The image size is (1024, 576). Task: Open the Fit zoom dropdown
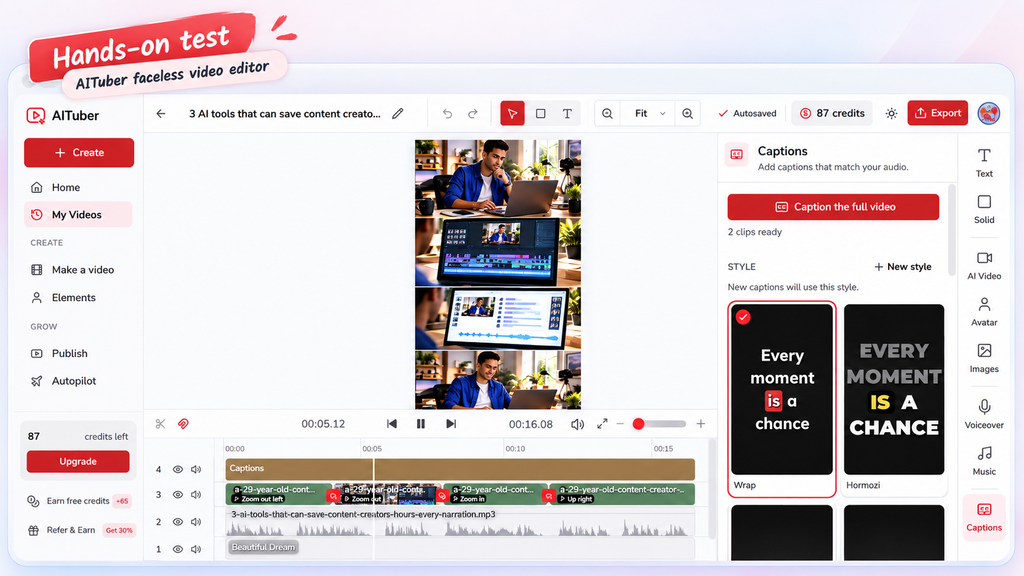coord(649,114)
